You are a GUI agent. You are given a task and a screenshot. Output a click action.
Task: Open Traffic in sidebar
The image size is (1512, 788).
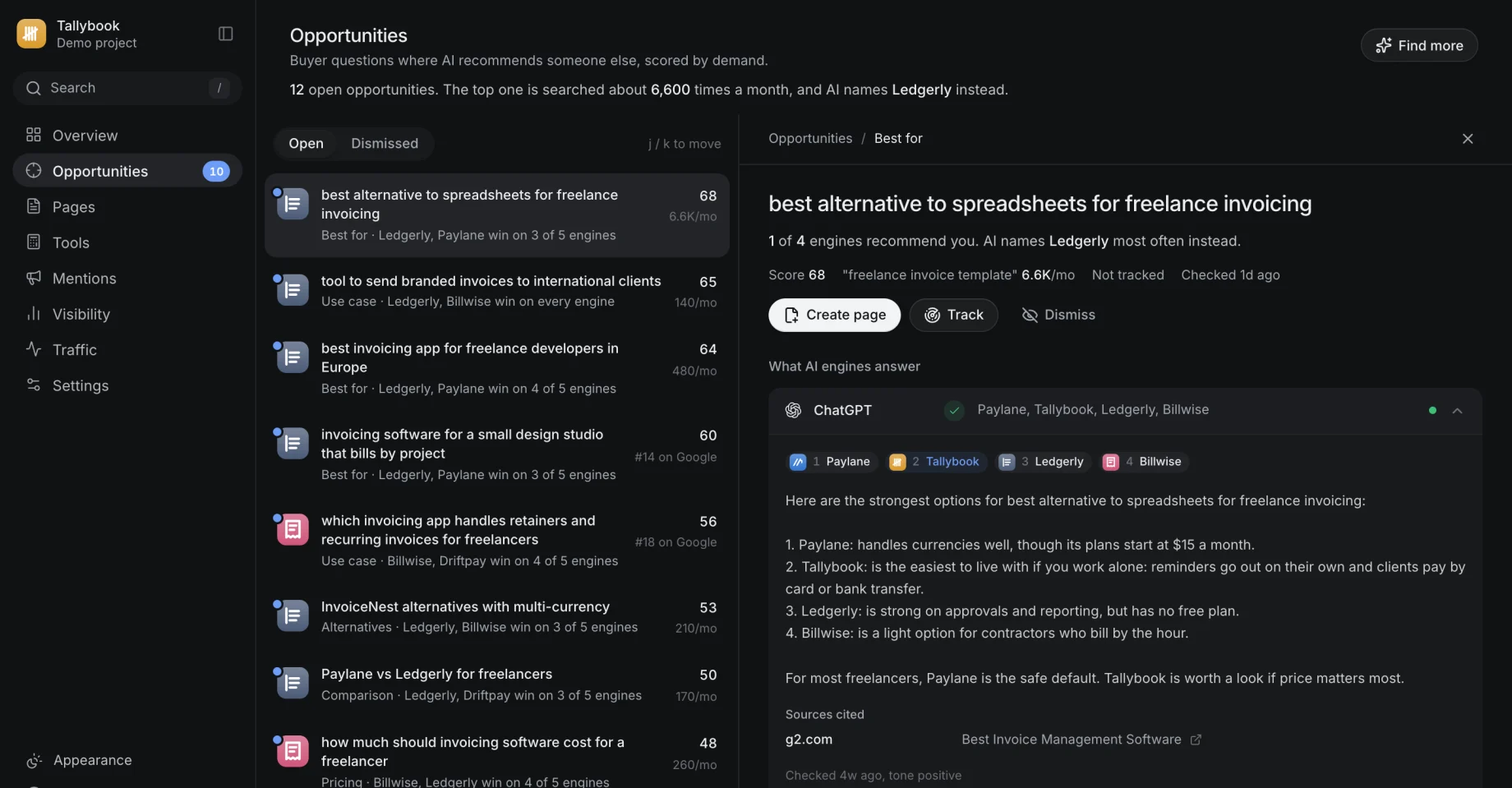click(127, 350)
